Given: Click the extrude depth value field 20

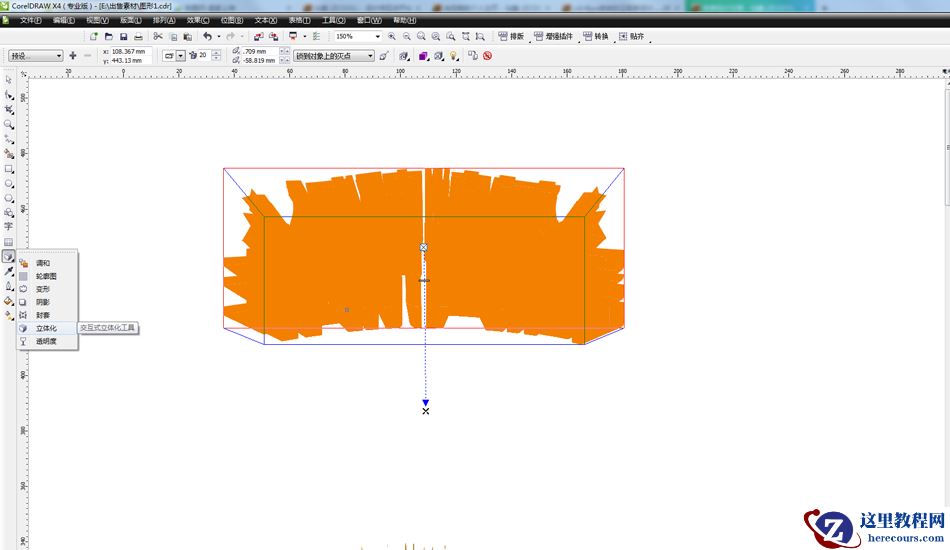Looking at the screenshot, I should click(204, 56).
